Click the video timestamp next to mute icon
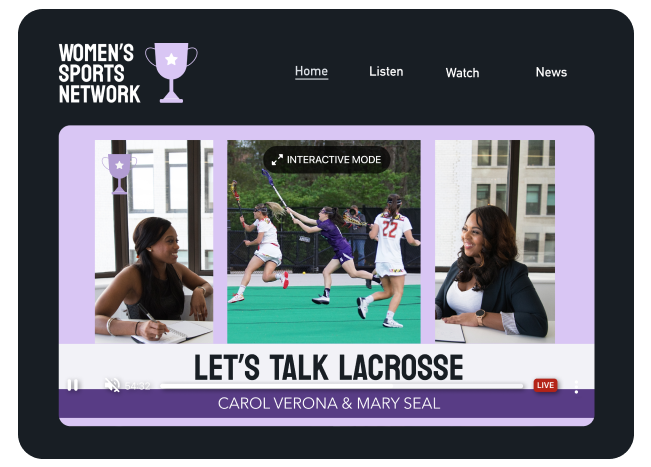The image size is (651, 467). pos(138,386)
